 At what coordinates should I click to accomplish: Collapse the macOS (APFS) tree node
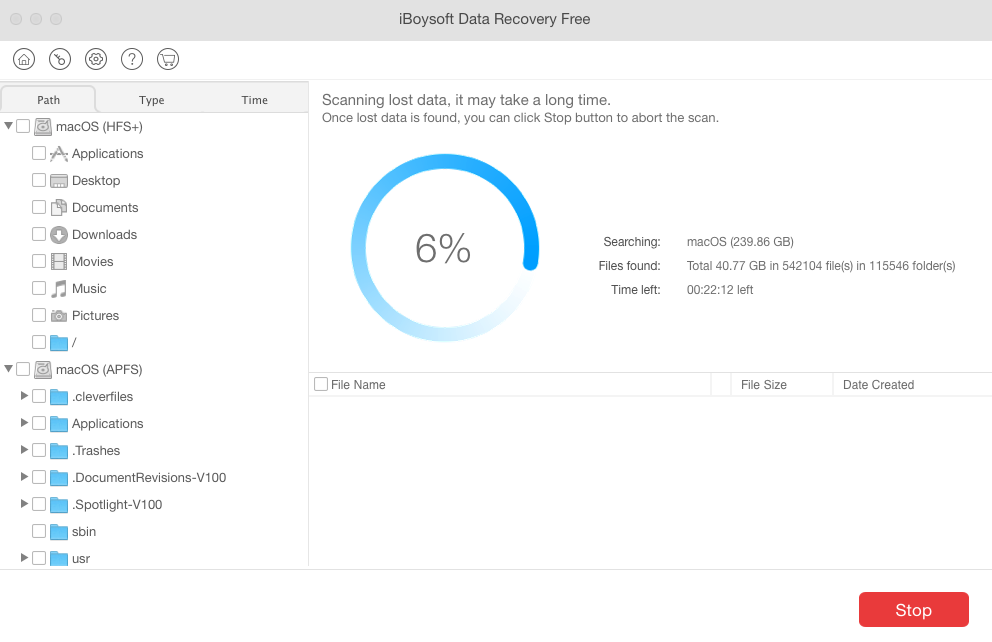[x=8, y=368]
